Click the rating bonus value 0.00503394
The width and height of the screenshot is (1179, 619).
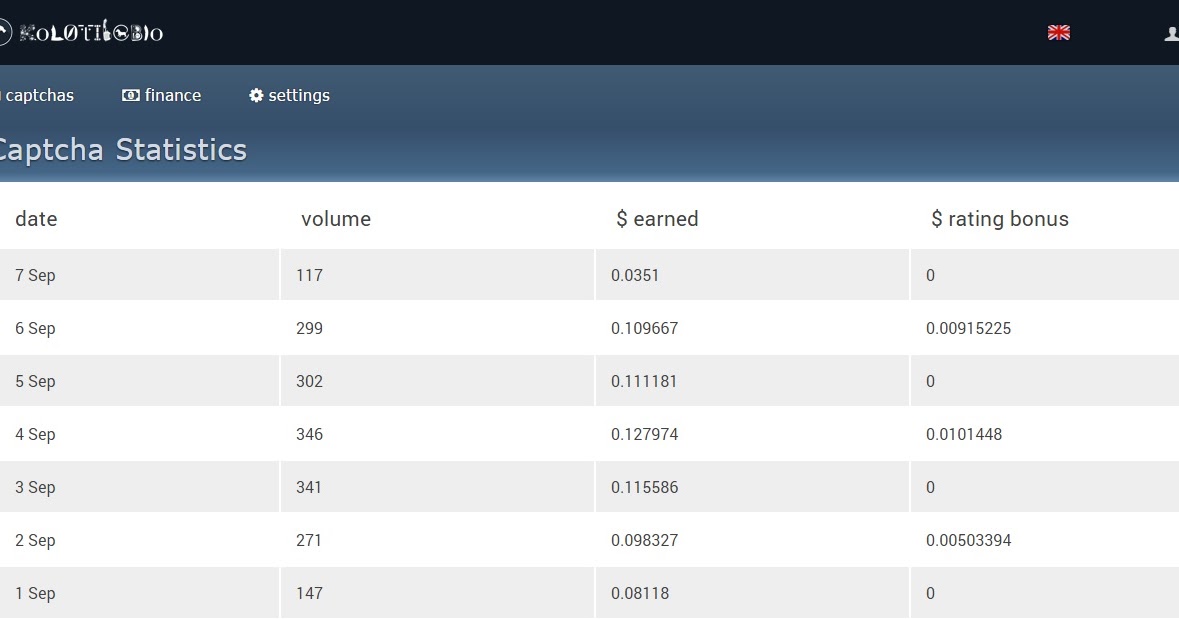coord(968,540)
